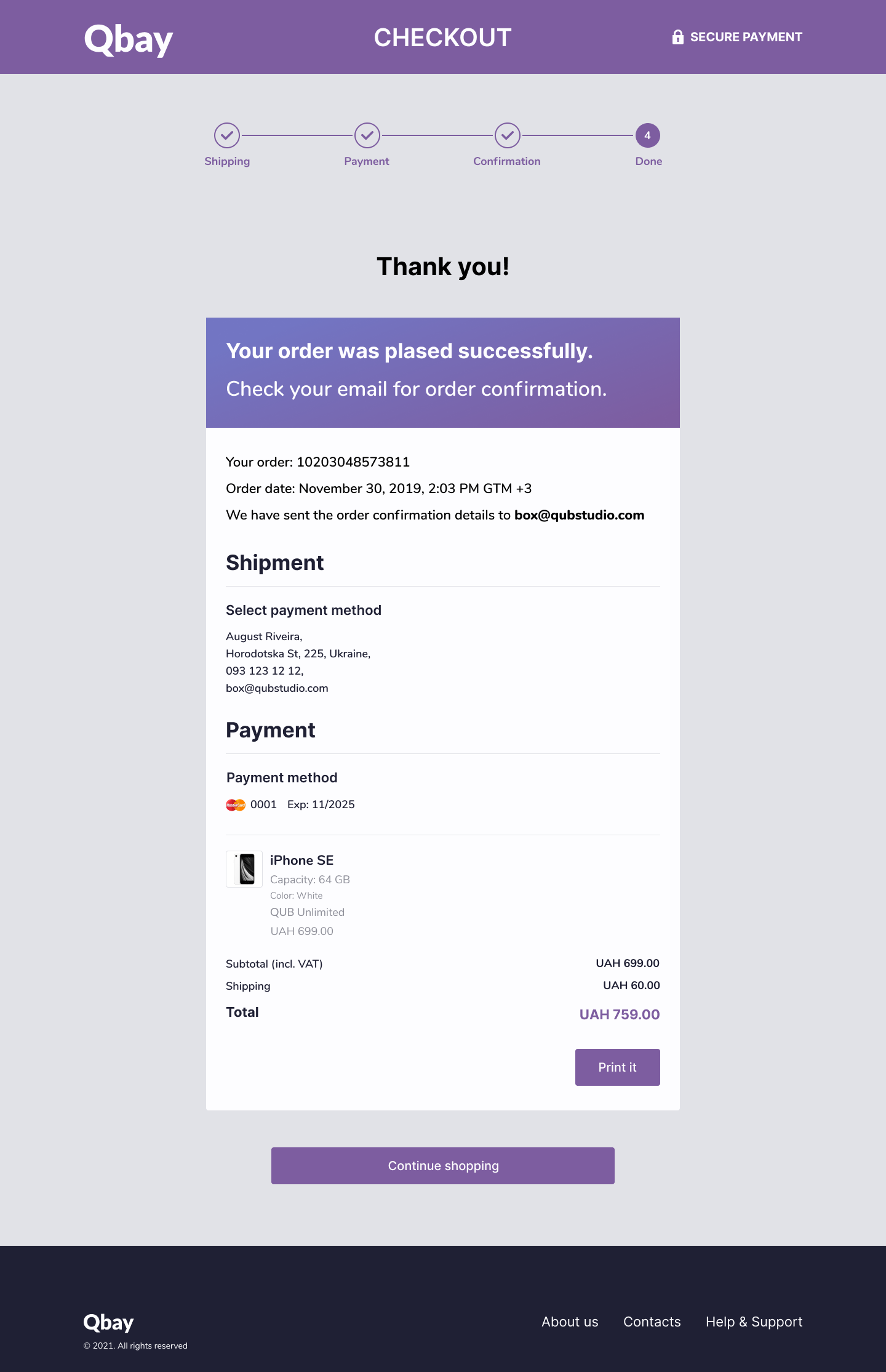
Task: Click the Shipping step label
Action: (x=227, y=161)
